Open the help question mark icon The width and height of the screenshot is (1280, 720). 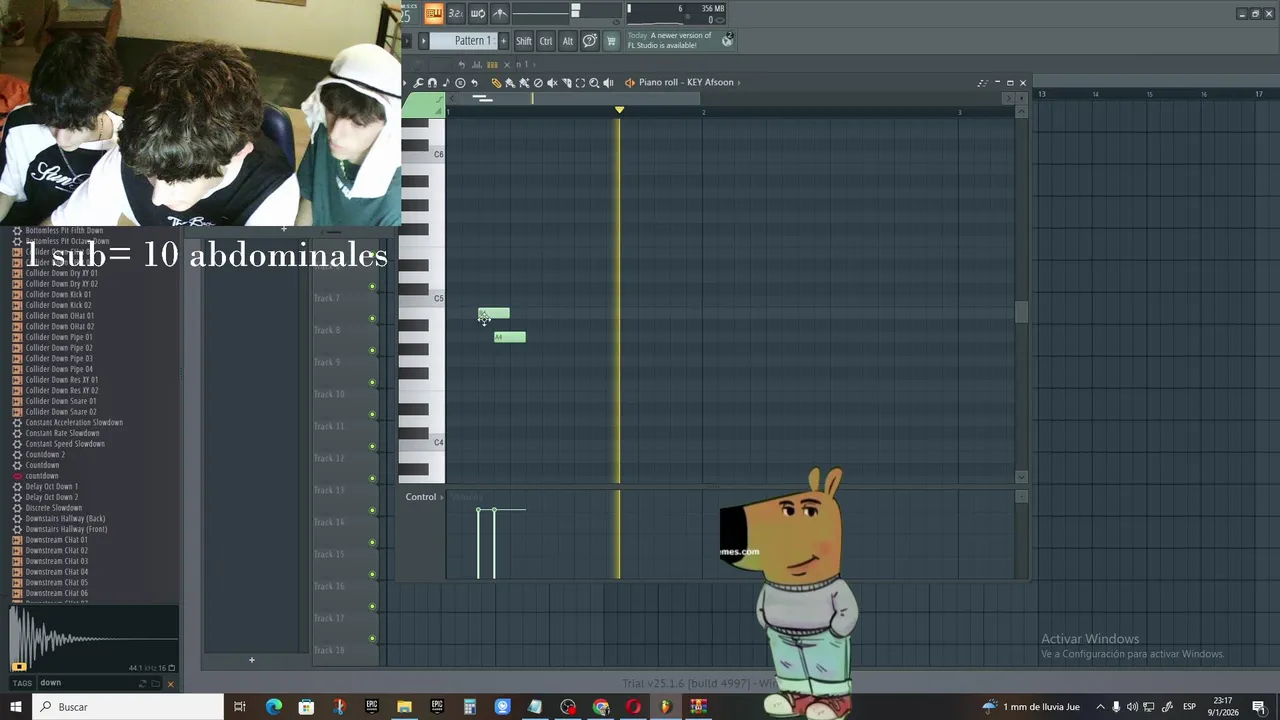[590, 41]
